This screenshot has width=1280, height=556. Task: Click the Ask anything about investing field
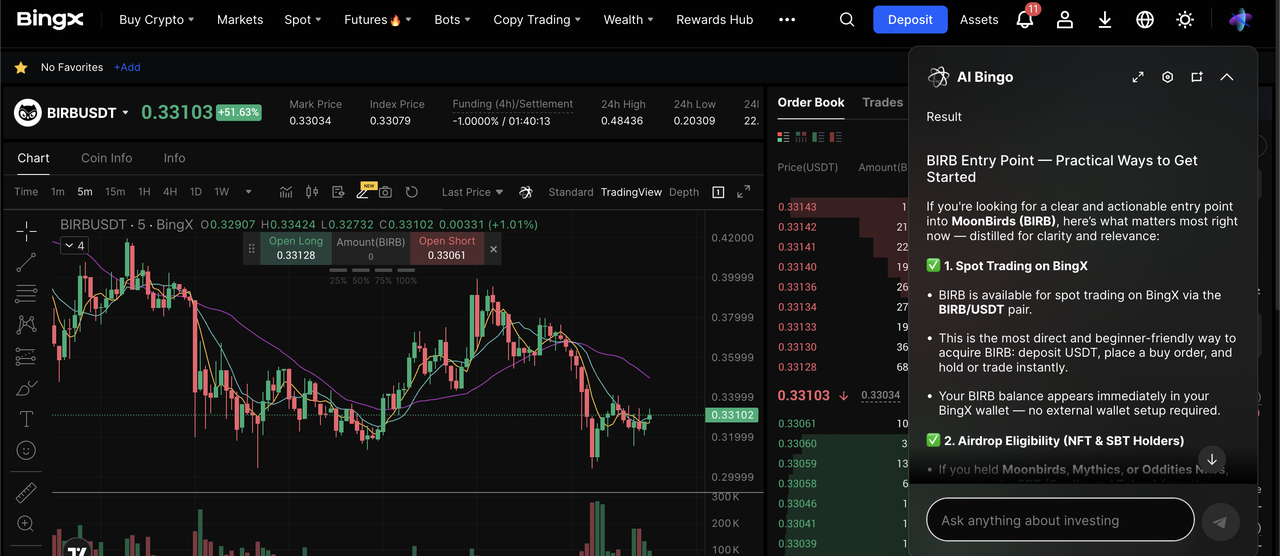pos(1060,520)
